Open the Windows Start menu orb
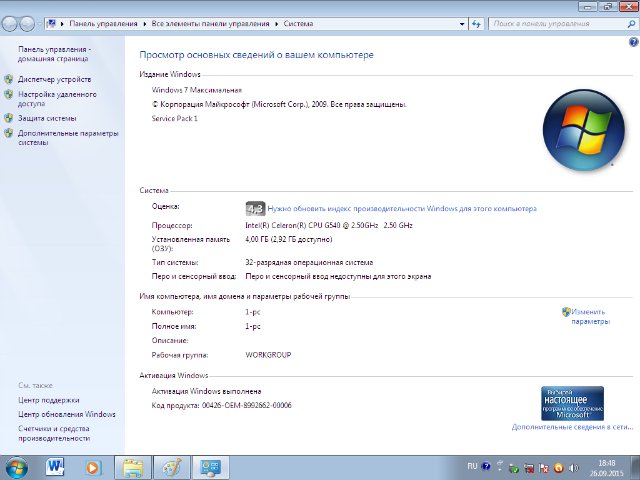Screen dimensions: 640x480 (17, 466)
